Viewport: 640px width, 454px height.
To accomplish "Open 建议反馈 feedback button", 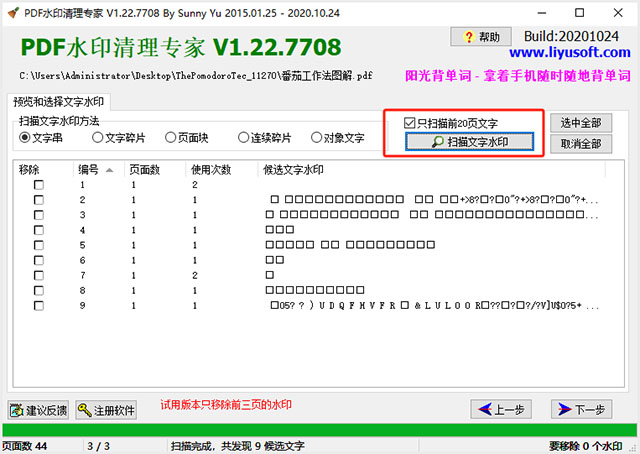I will pos(38,410).
